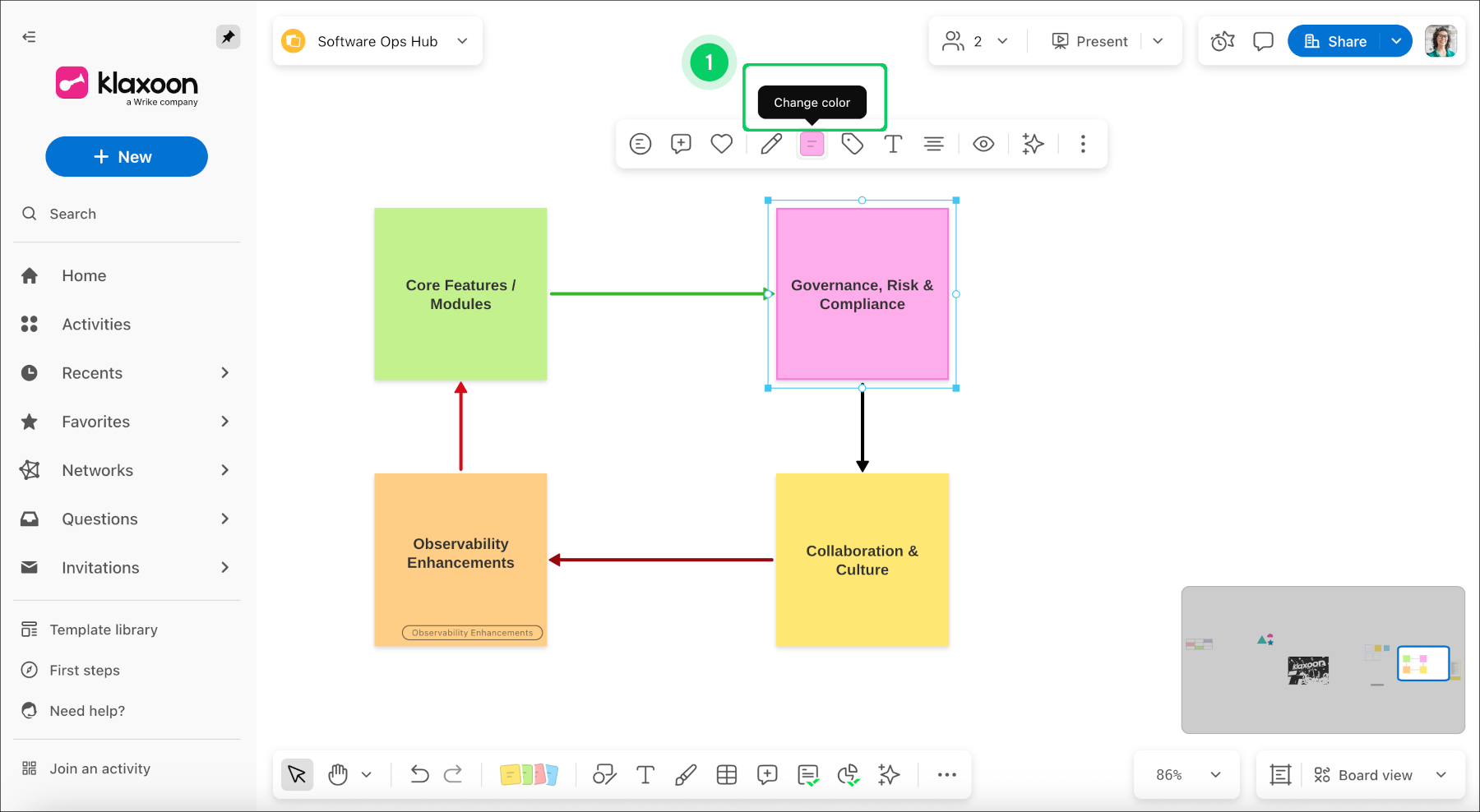The height and width of the screenshot is (812, 1480).
Task: Open the timer icon at top right
Action: click(1223, 41)
